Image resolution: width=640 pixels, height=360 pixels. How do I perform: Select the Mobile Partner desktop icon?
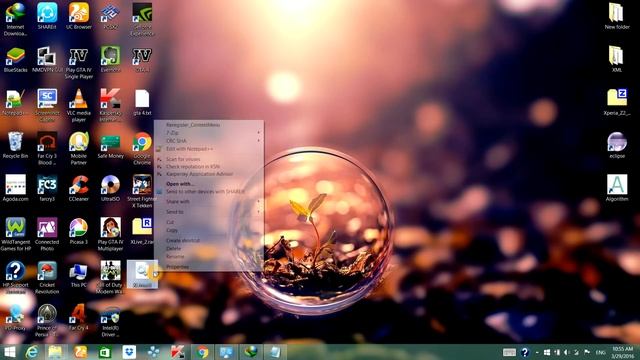click(x=79, y=149)
